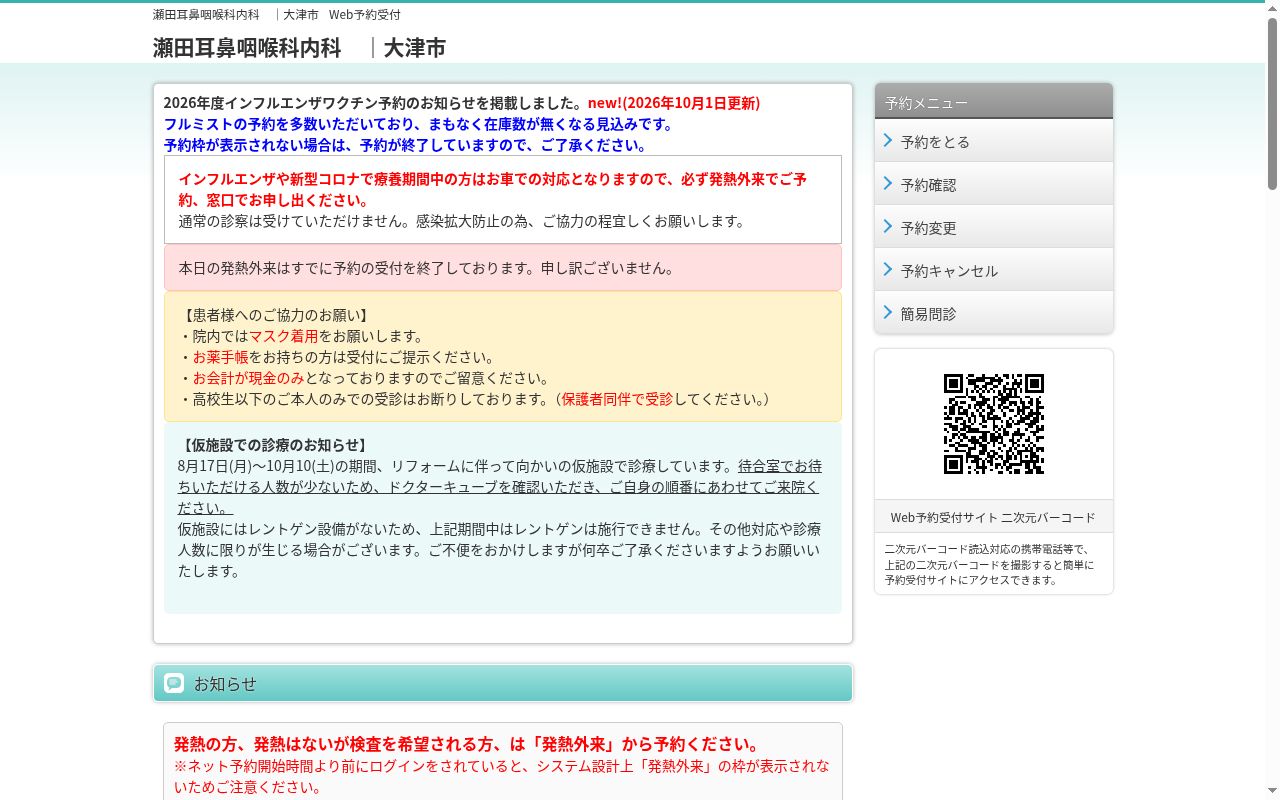Click the 本日の発熱外来 reception closed notice
Screen dimensions: 1280x800
tap(503, 268)
